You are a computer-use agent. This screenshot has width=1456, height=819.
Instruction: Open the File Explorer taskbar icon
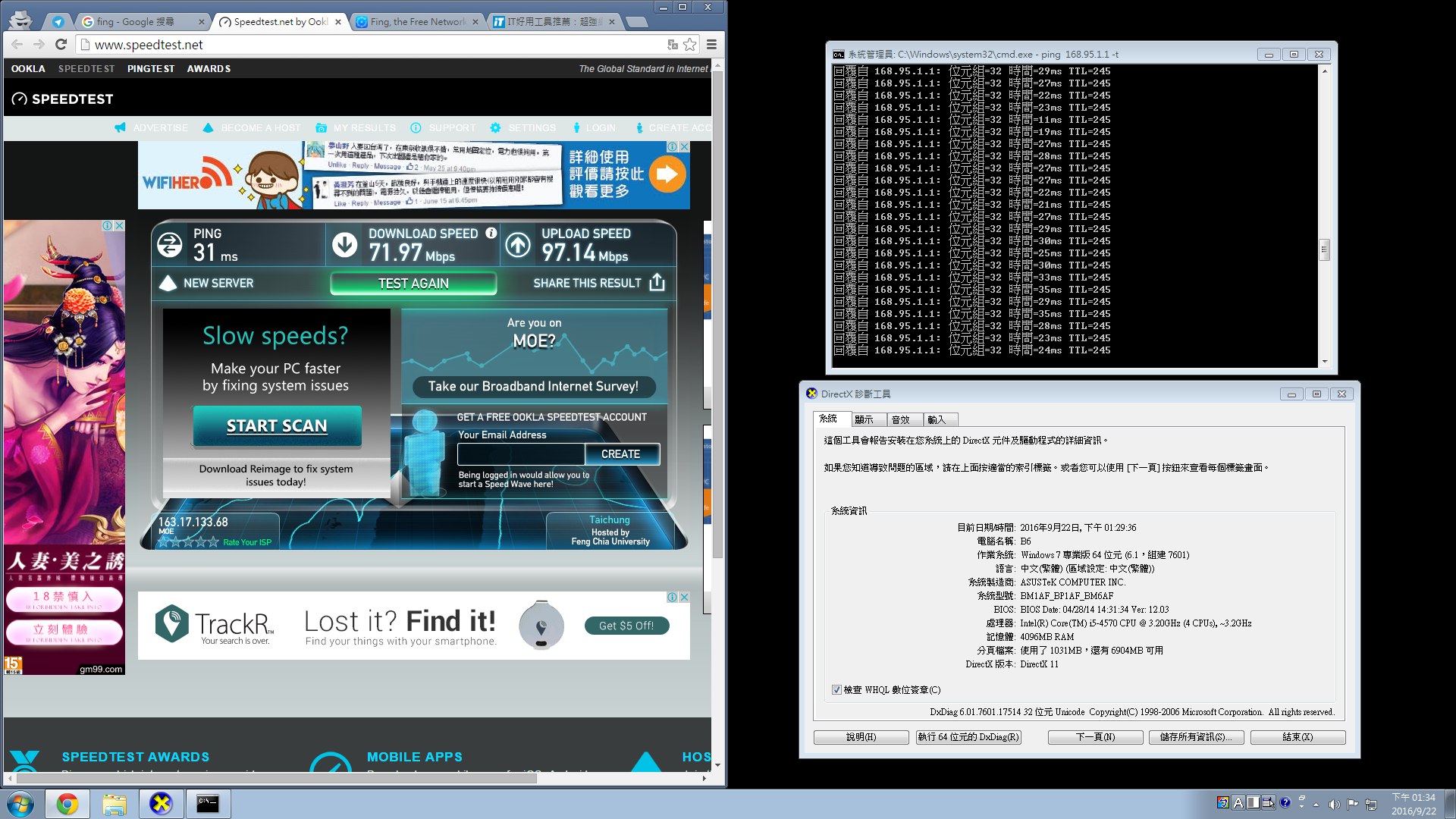(114, 803)
